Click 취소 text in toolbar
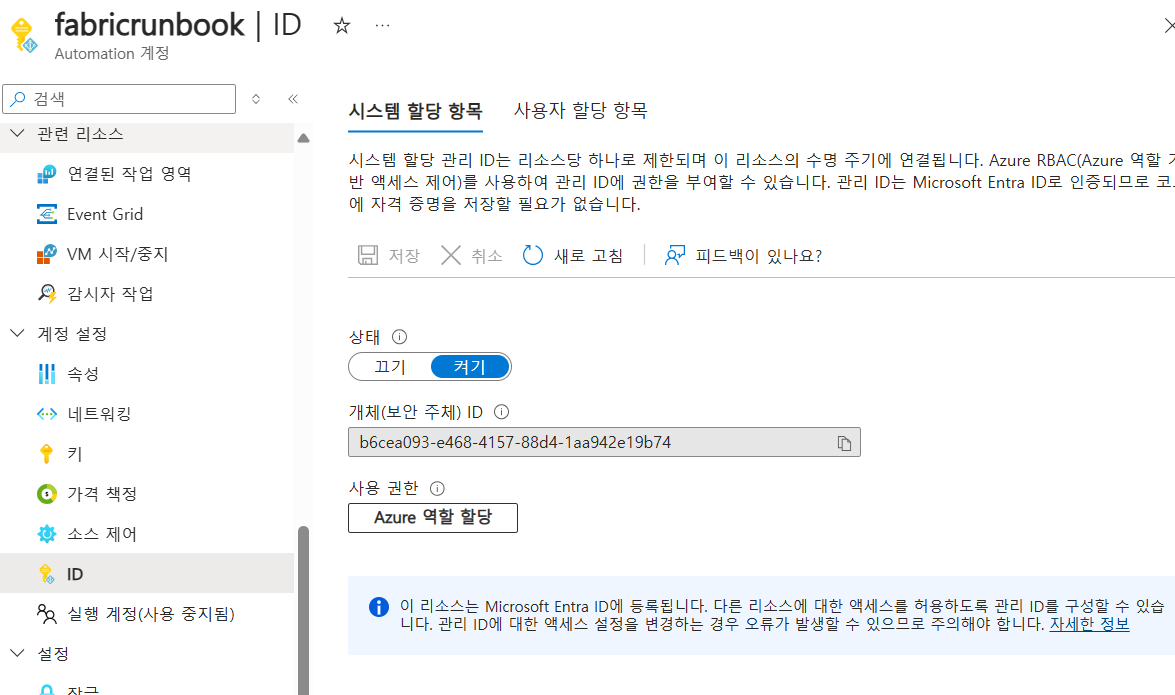The image size is (1175, 695). [486, 256]
